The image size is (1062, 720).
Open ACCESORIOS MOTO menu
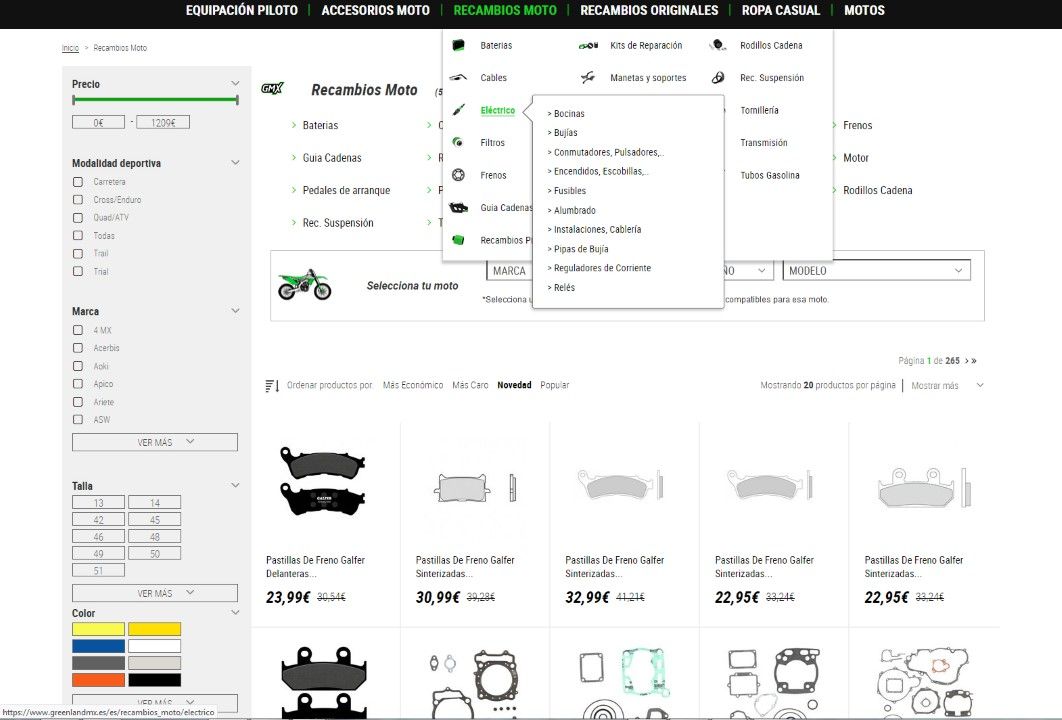pyautogui.click(x=375, y=10)
